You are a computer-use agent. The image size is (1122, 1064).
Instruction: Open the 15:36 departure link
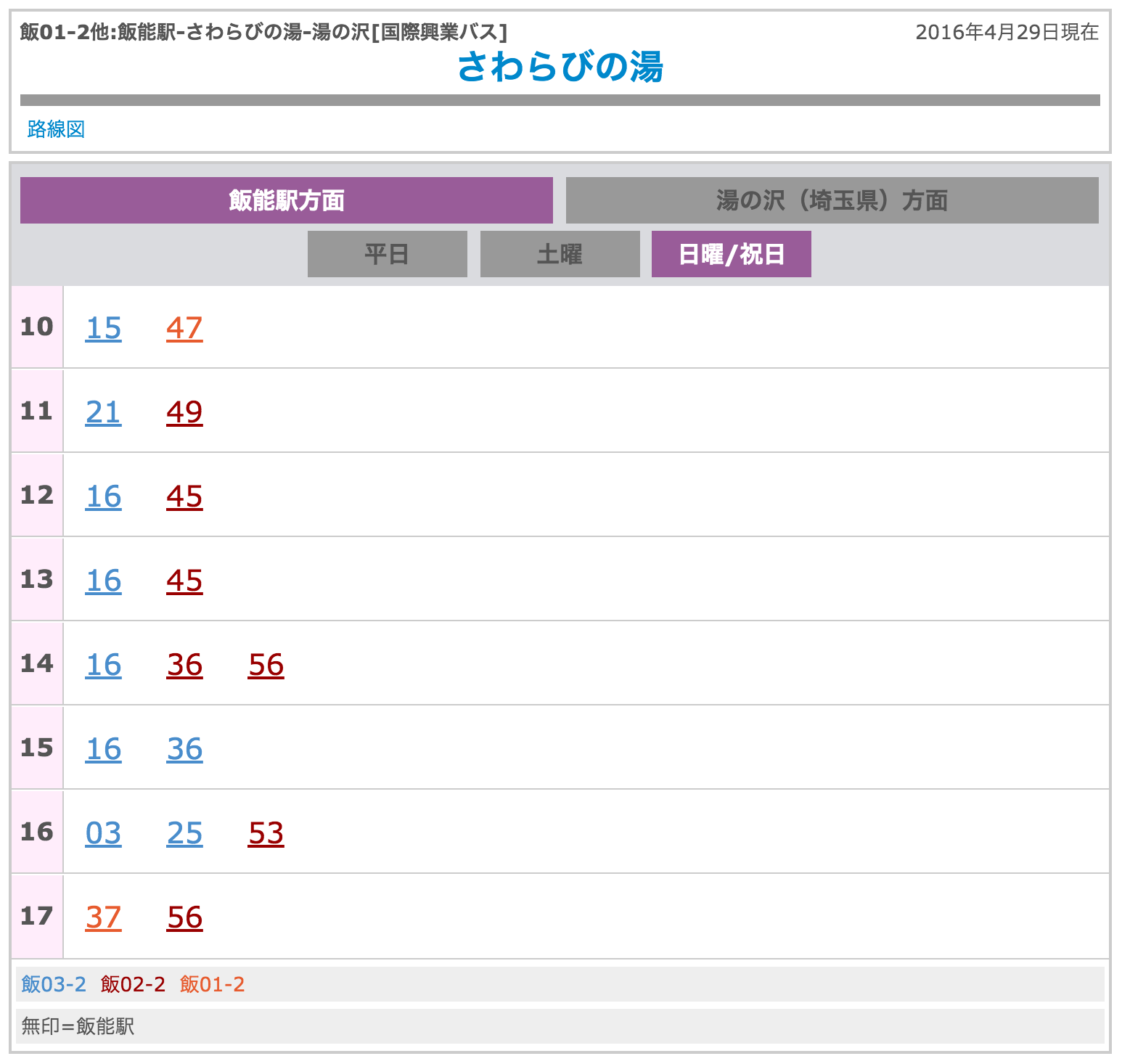(x=184, y=749)
